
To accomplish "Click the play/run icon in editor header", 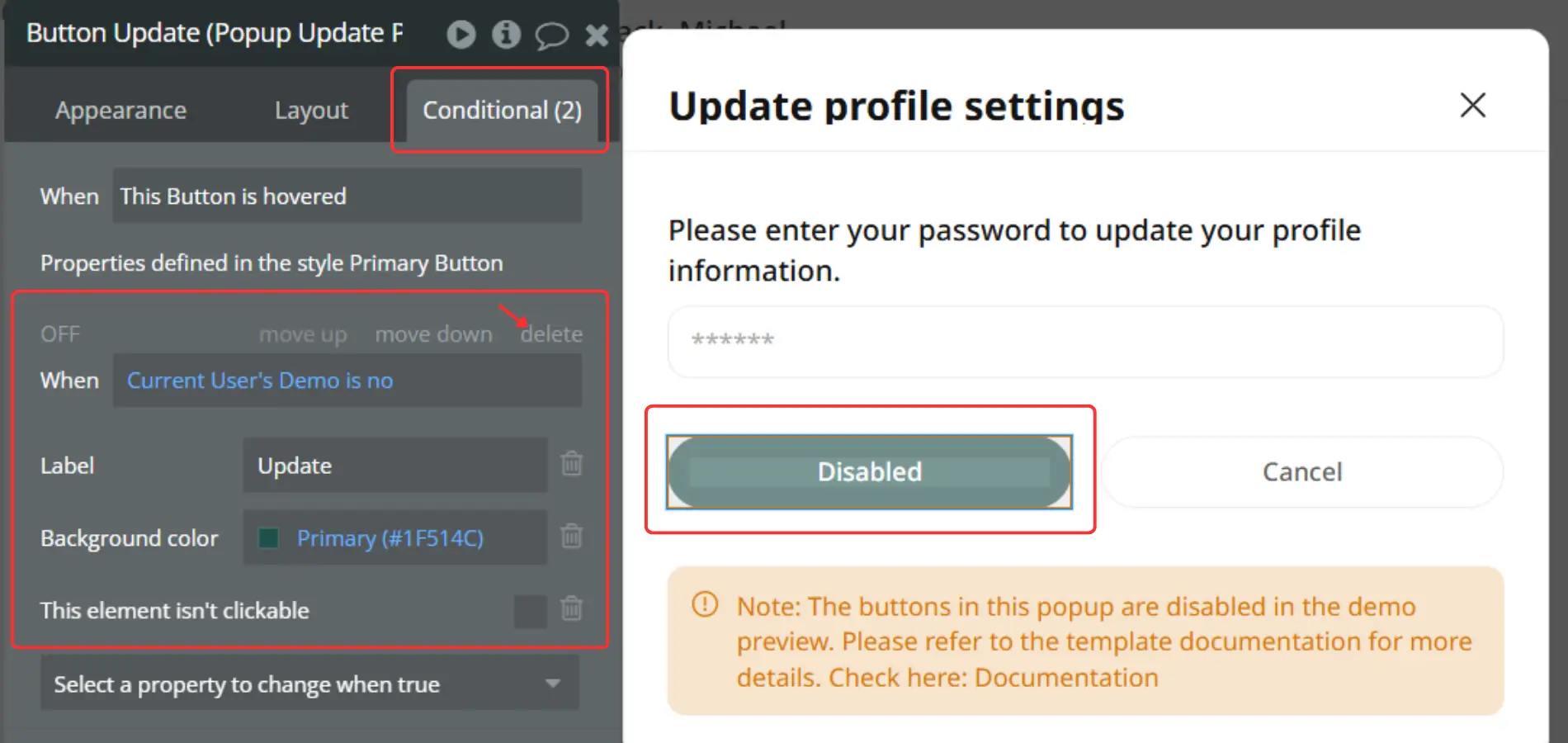I will click(461, 35).
